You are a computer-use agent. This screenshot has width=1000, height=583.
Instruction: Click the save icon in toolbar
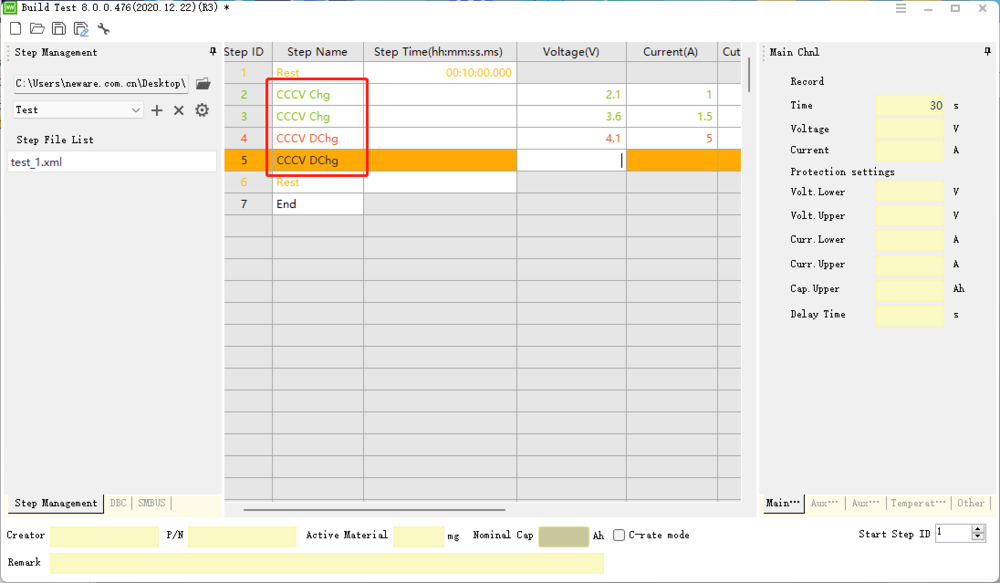click(59, 29)
